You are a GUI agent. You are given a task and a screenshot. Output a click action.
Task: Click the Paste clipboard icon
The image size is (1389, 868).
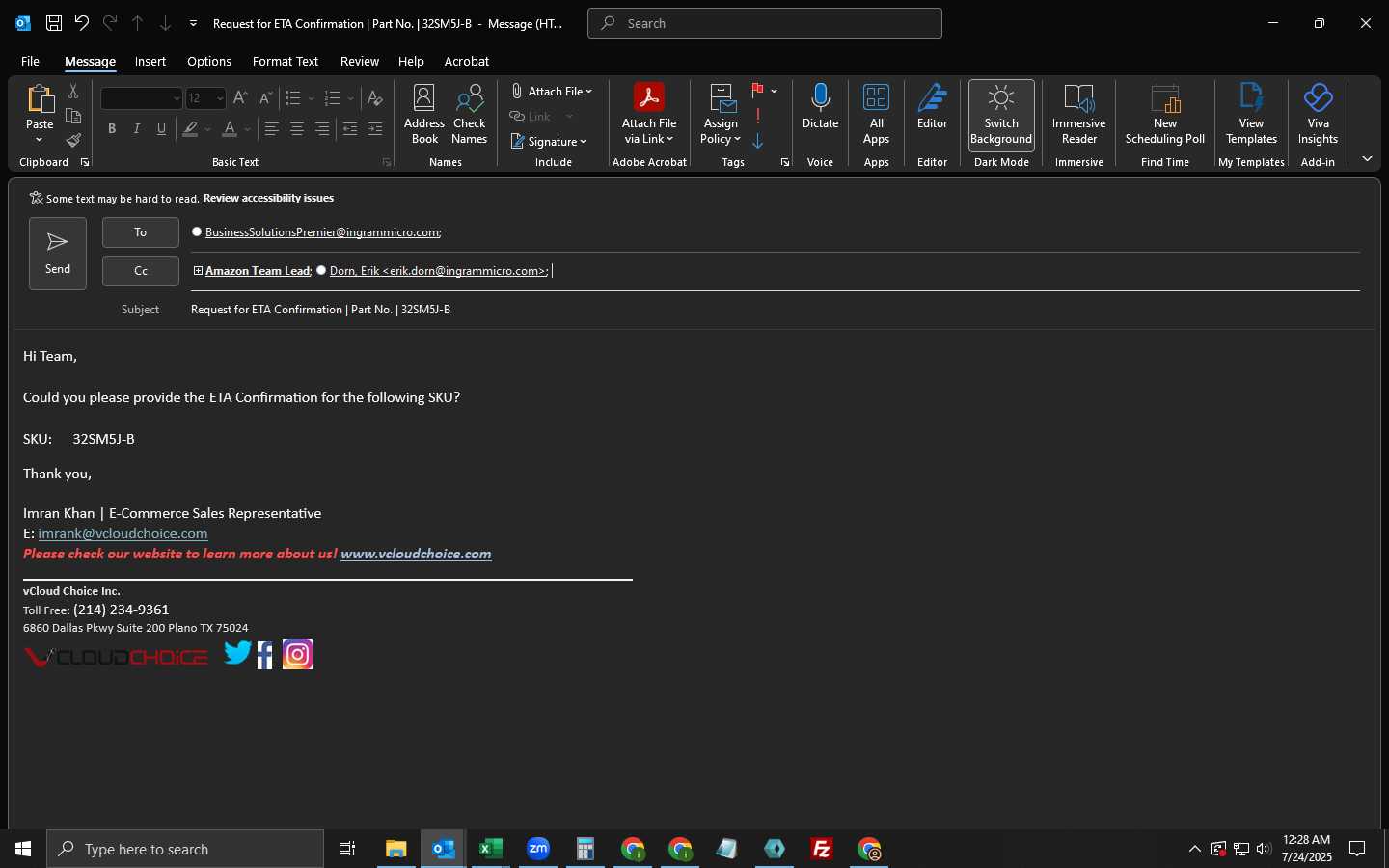[x=40, y=98]
